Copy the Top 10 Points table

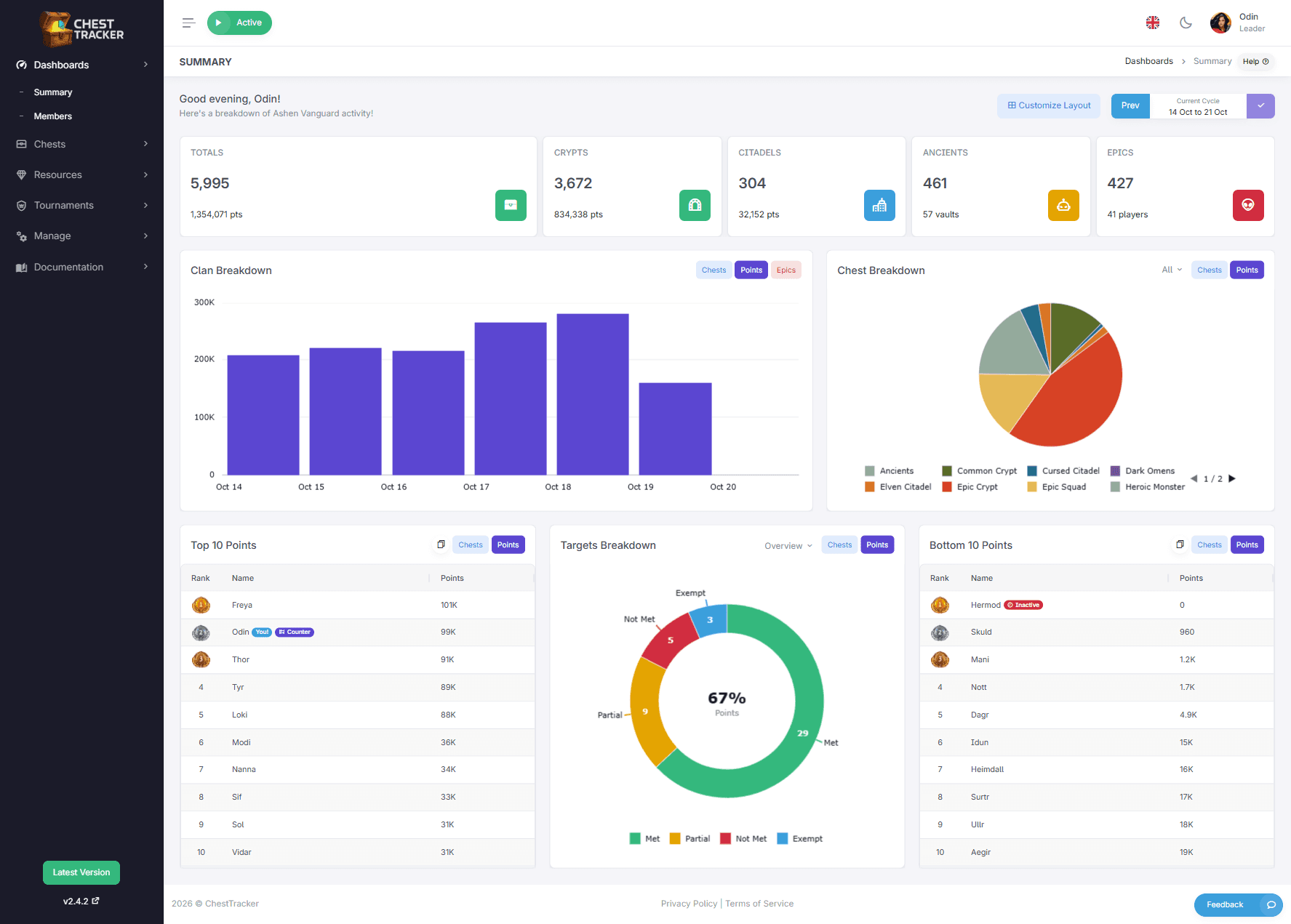click(x=441, y=545)
